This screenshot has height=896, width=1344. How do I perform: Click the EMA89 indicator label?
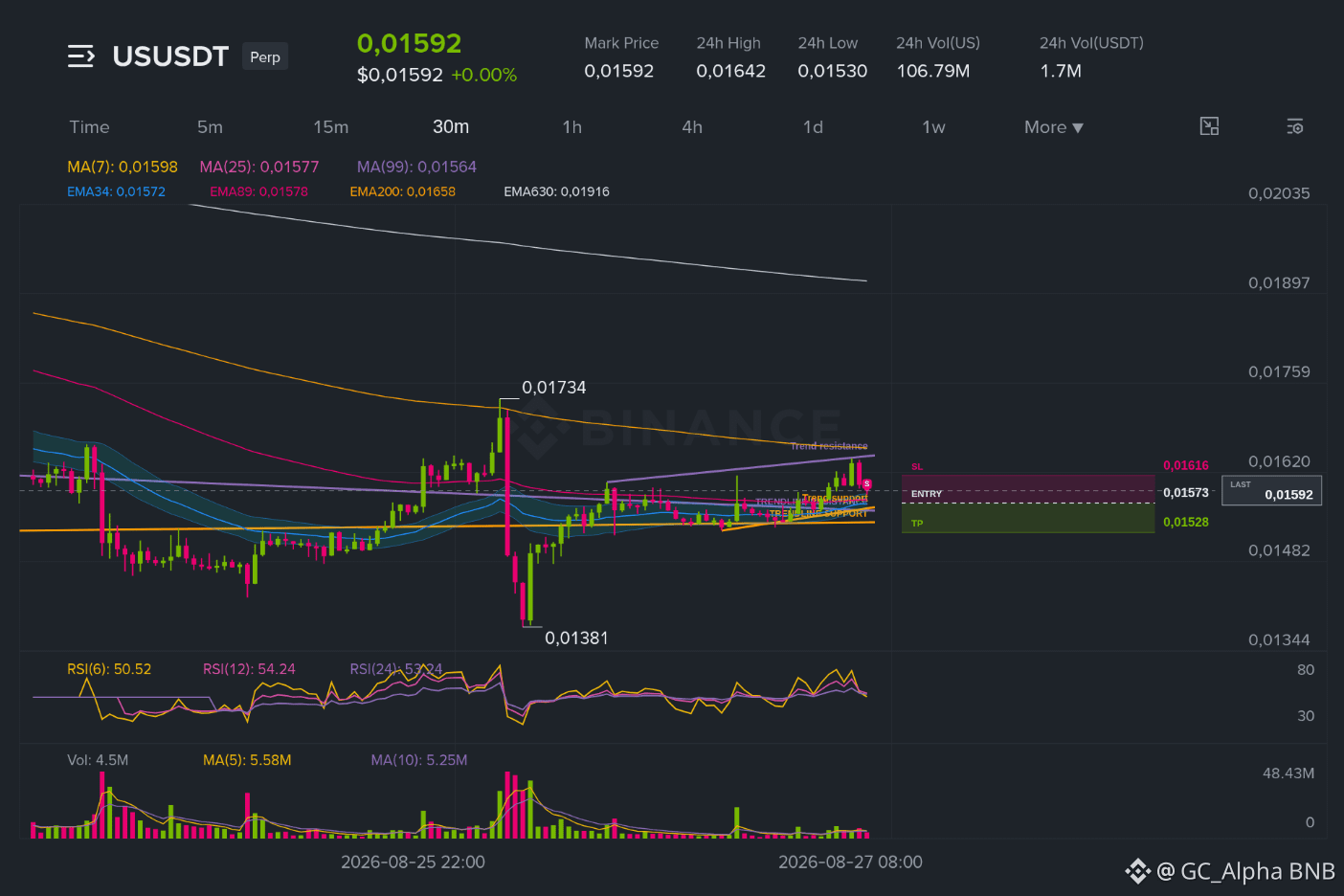point(258,191)
